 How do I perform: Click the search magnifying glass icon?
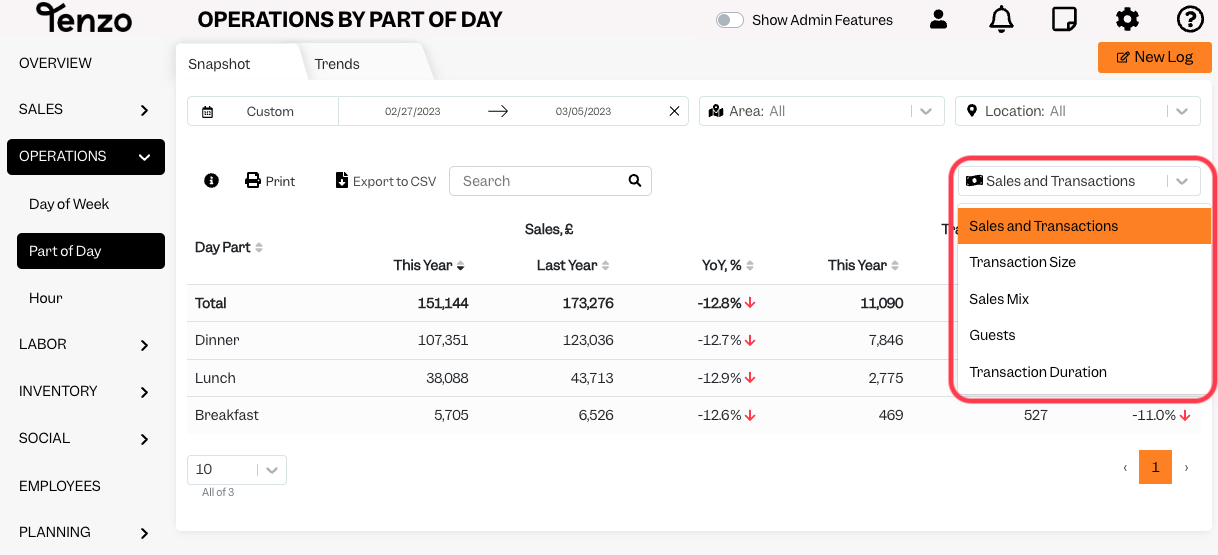click(x=634, y=181)
